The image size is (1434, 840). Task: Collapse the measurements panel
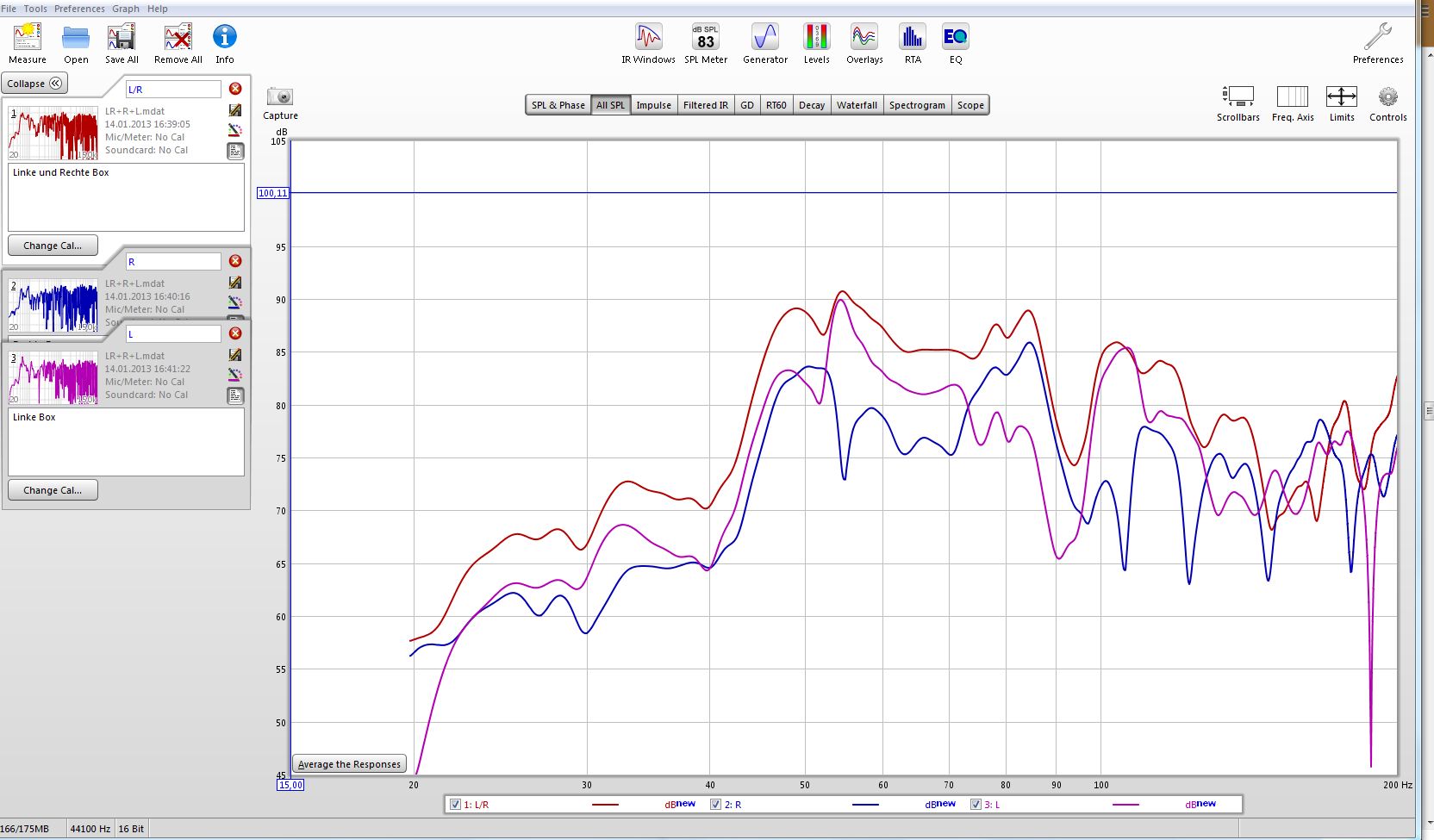point(34,84)
